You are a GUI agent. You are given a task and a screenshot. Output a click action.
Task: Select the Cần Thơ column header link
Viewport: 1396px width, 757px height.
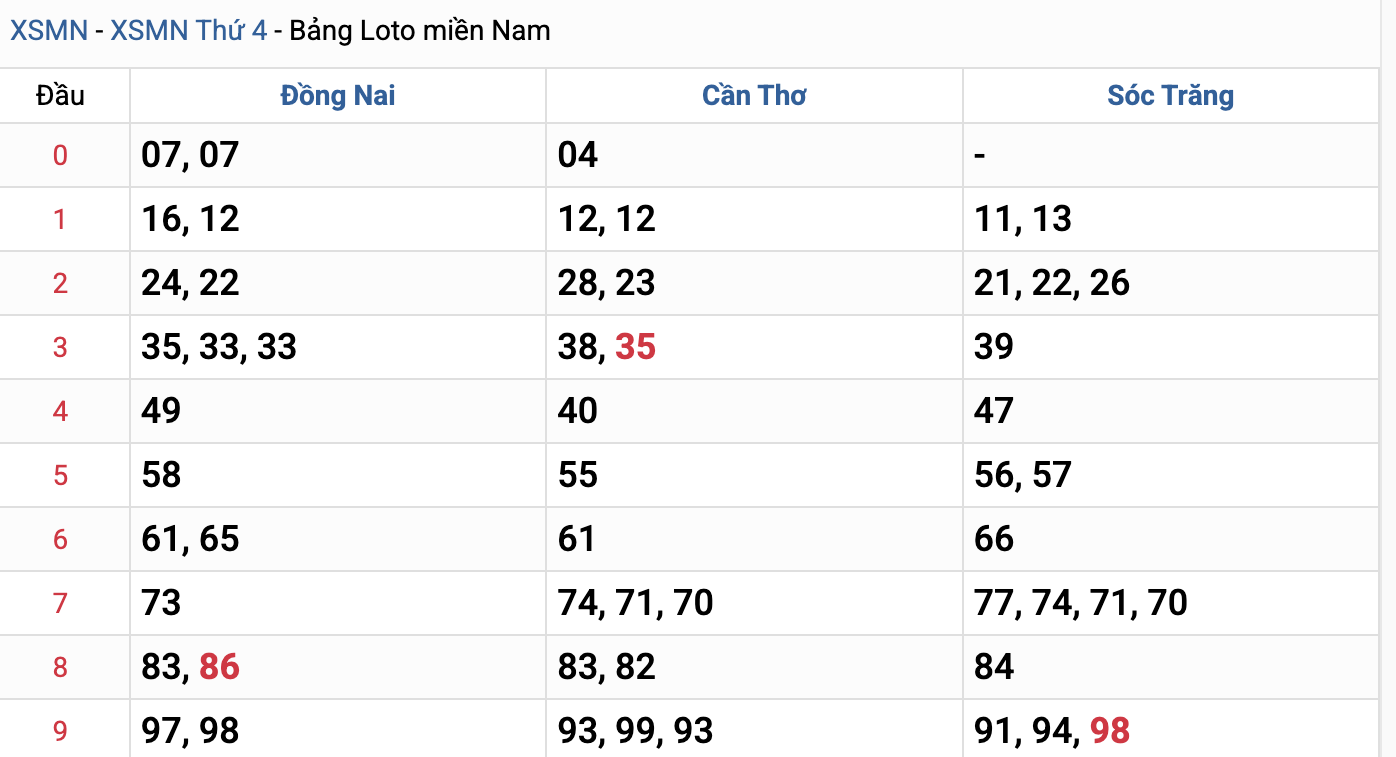[754, 96]
